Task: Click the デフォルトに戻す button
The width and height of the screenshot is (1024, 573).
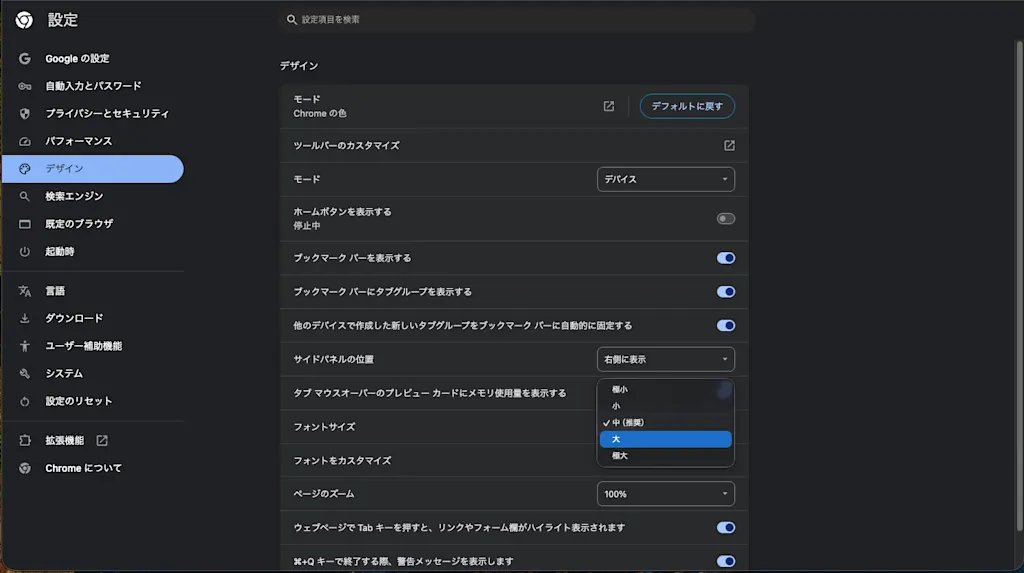Action: 687,106
